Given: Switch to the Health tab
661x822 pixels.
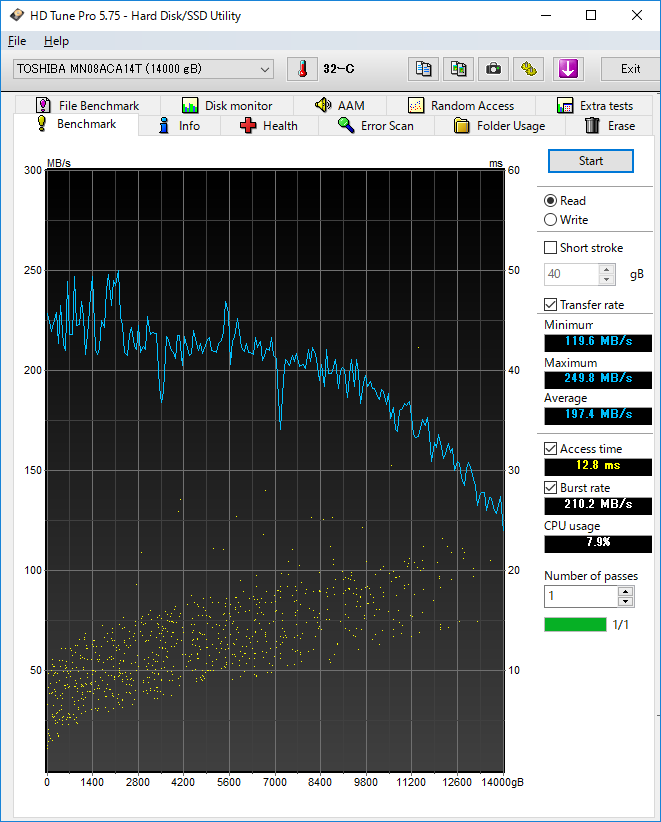Looking at the screenshot, I should (269, 126).
